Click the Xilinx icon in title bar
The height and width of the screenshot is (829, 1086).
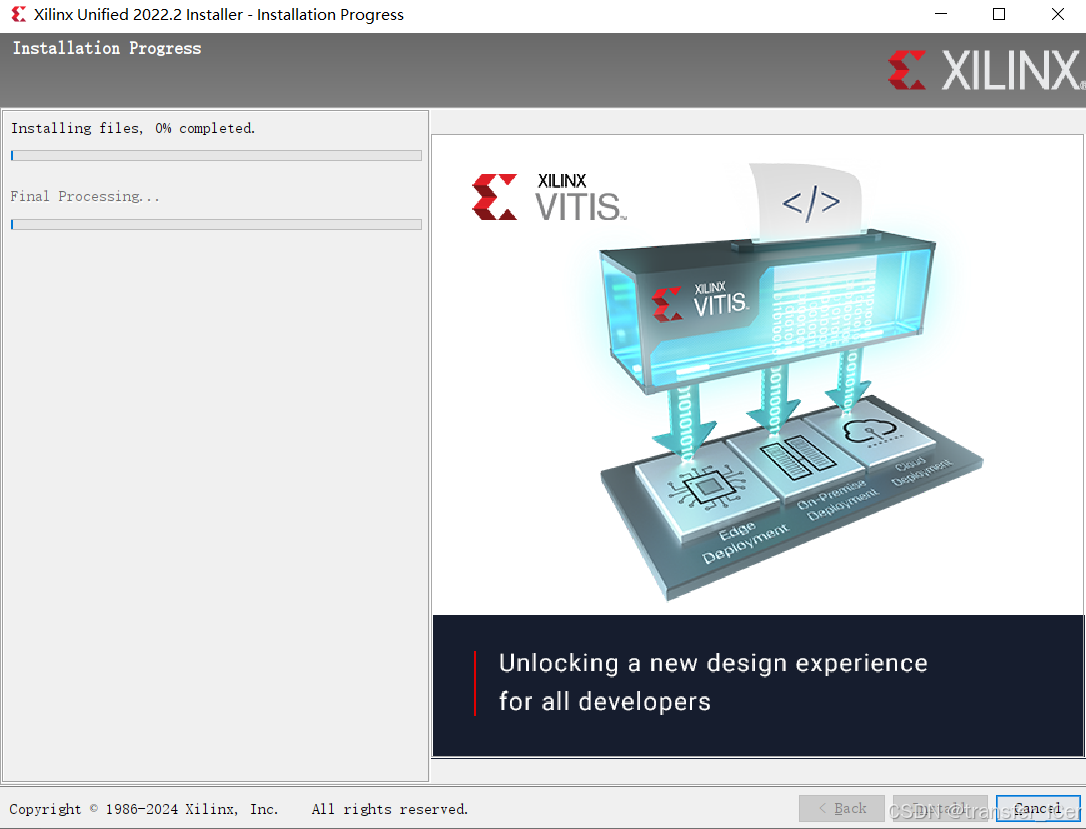coord(19,15)
